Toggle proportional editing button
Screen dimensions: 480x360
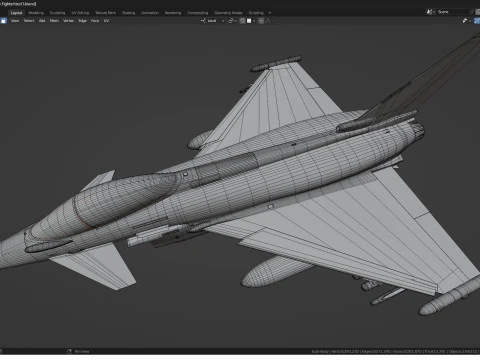261,21
